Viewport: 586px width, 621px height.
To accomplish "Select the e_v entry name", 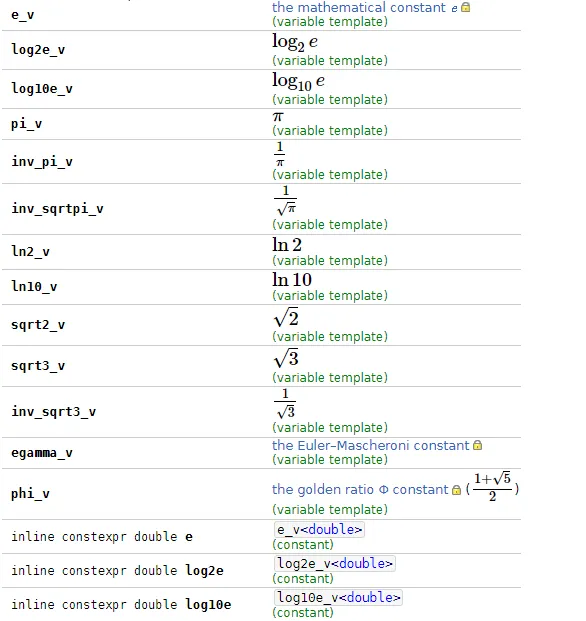I will pos(23,15).
